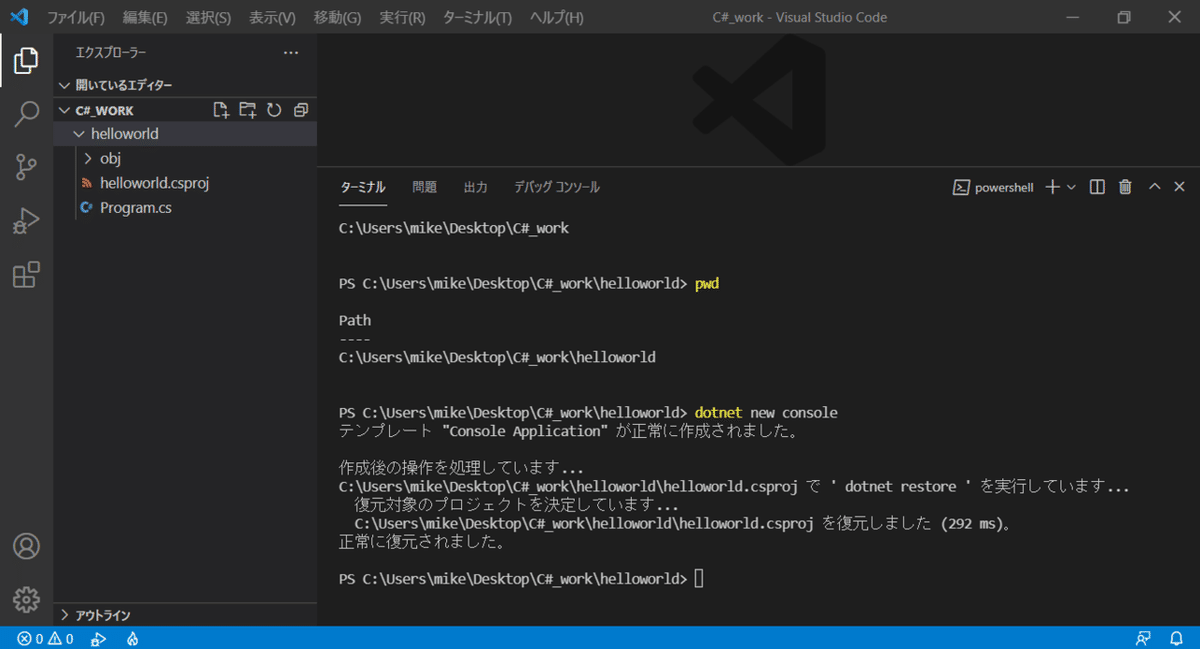
Task: Click the VS Code logo in title bar
Action: [x=19, y=17]
